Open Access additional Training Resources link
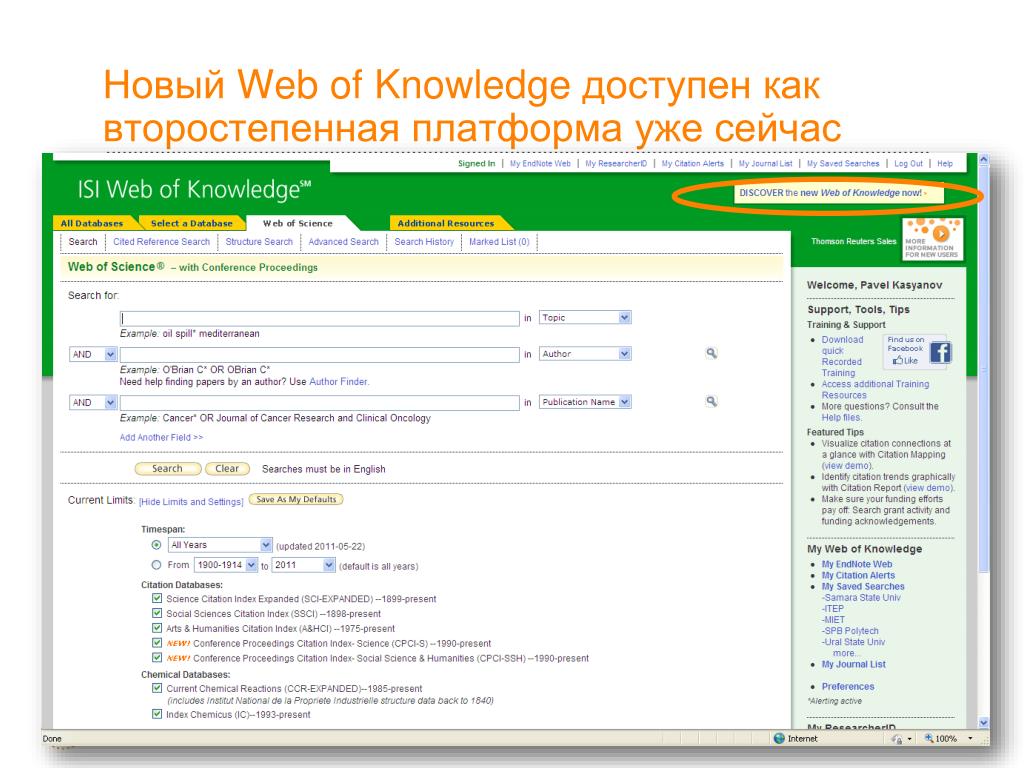The image size is (1024, 768). coord(875,389)
